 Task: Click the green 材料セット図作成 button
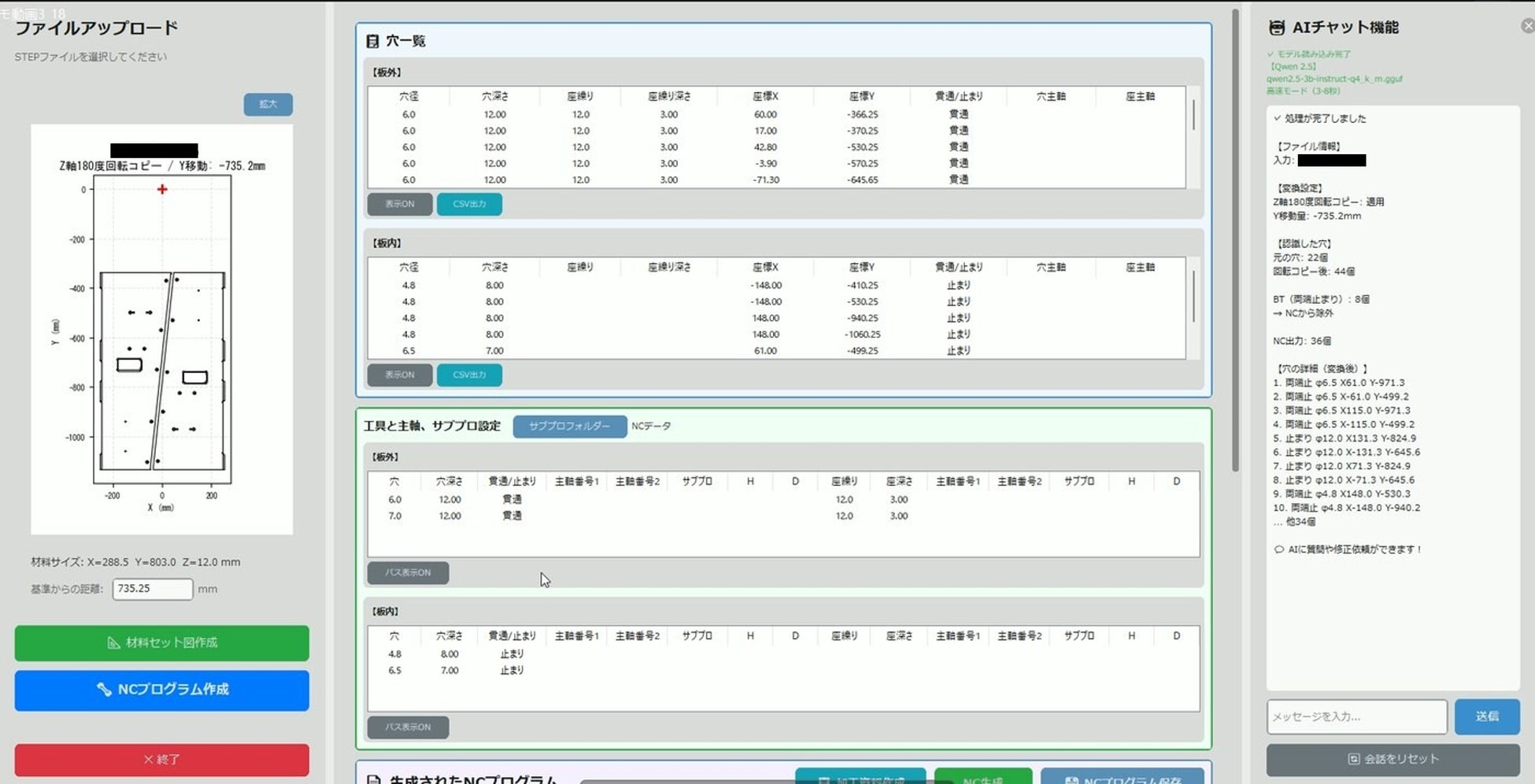[161, 643]
